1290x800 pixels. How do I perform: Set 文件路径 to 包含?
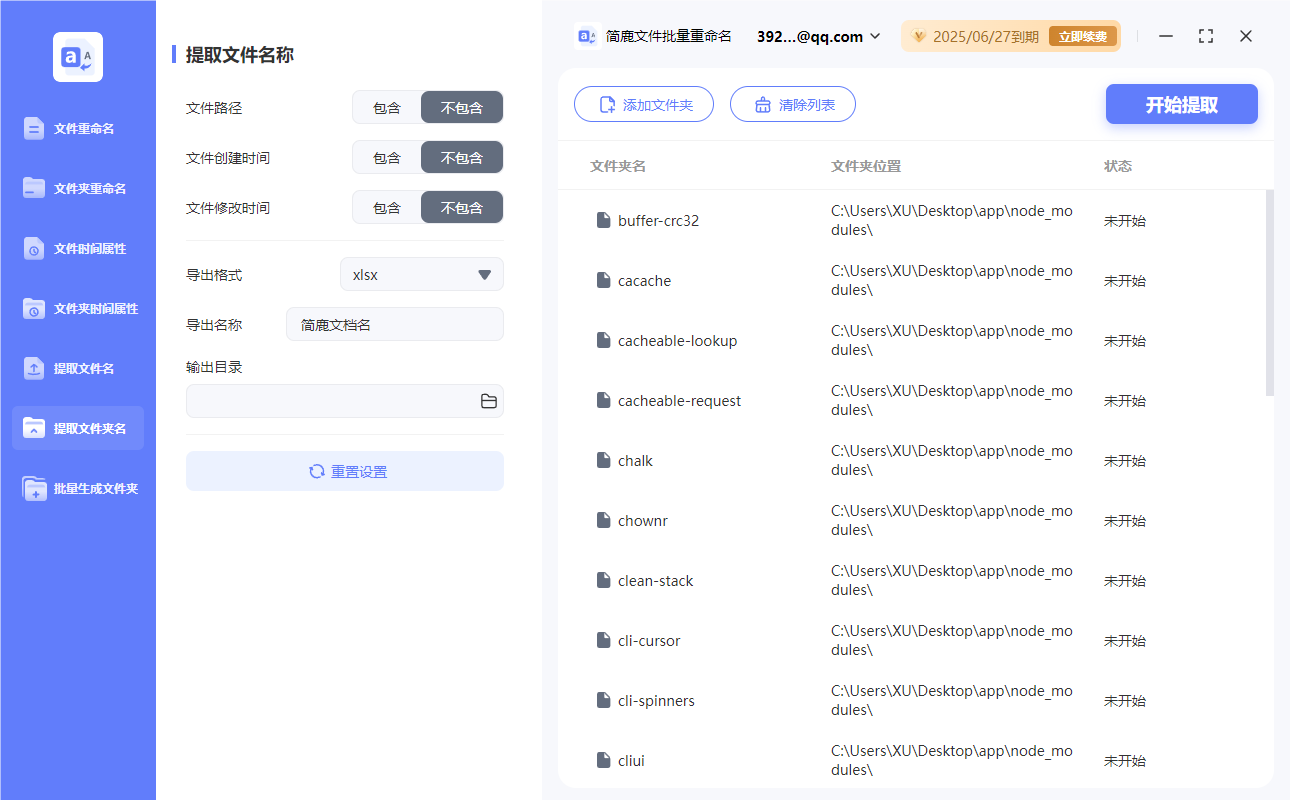386,107
